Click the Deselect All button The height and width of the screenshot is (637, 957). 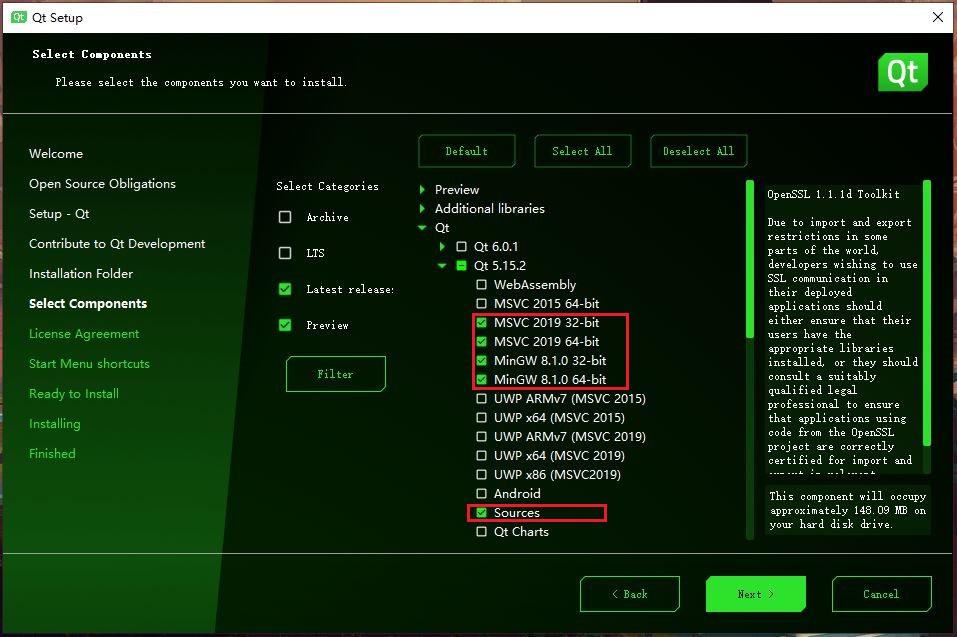(x=699, y=150)
